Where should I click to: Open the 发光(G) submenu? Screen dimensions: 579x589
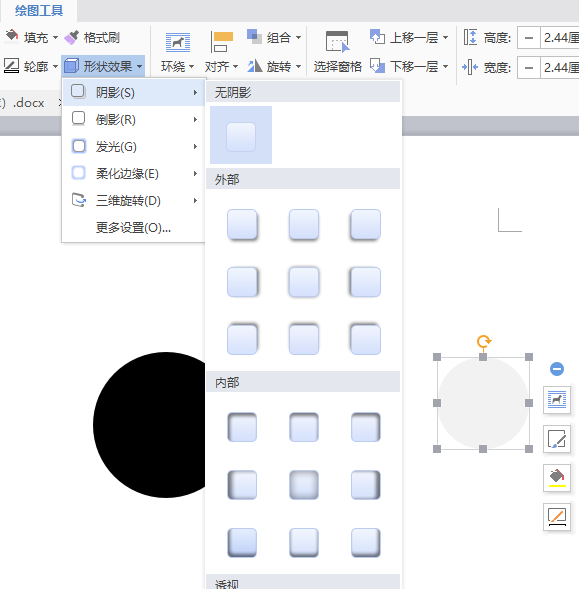[x=134, y=146]
